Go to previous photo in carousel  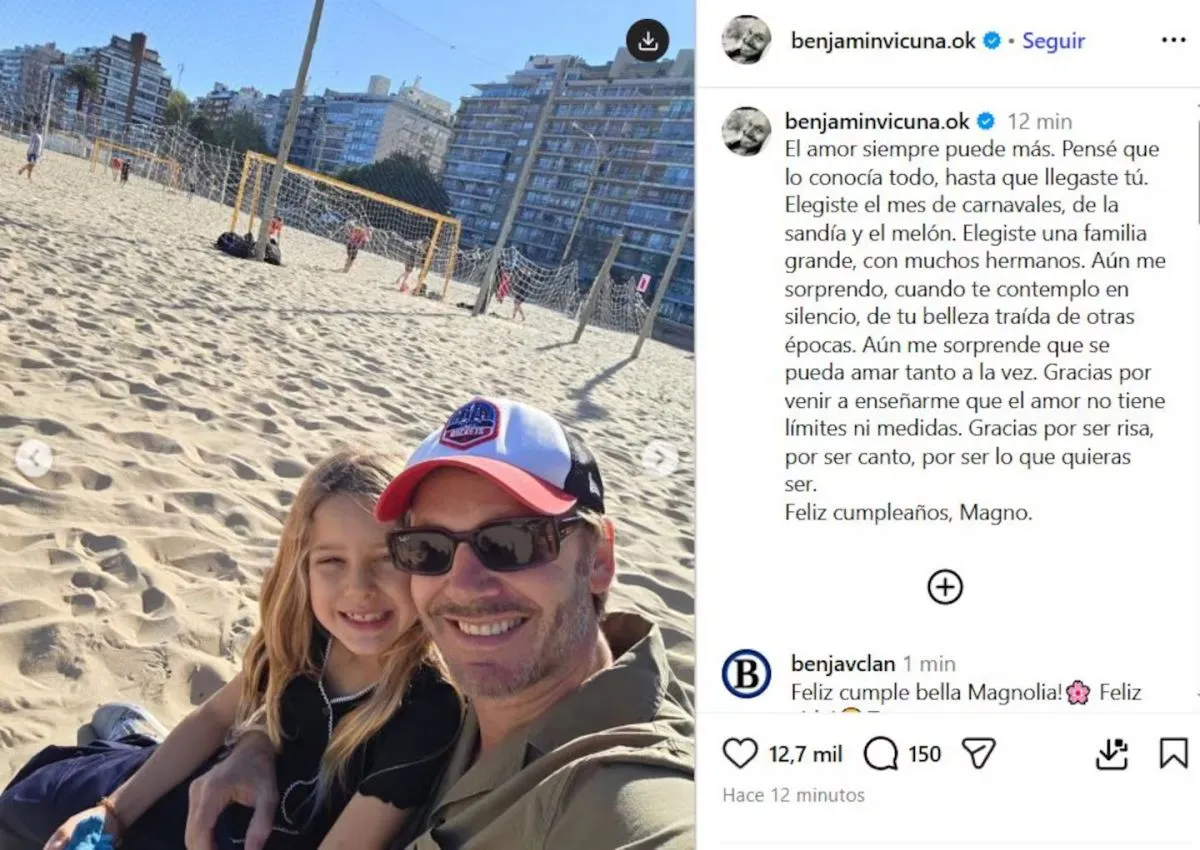34,459
